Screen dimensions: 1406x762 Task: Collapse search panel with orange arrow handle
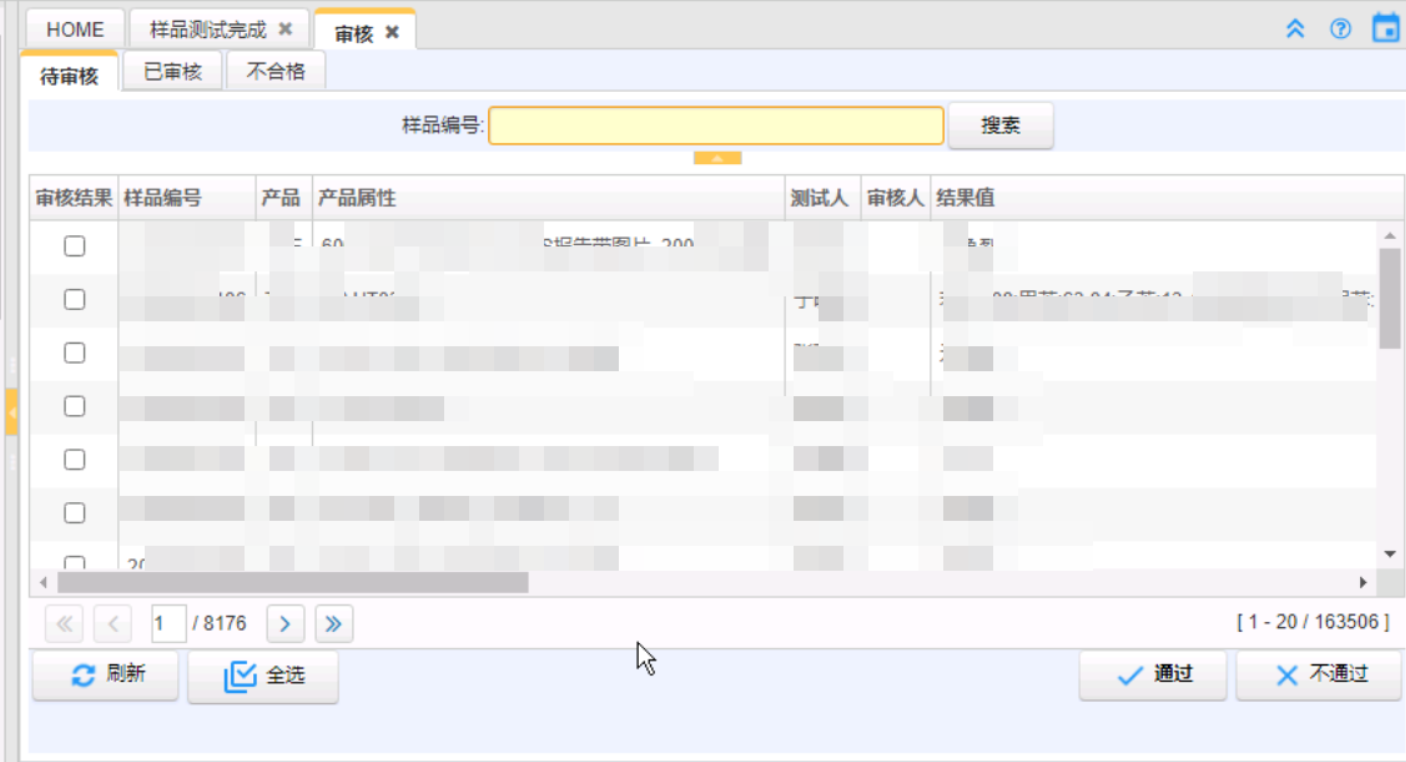coord(717,158)
